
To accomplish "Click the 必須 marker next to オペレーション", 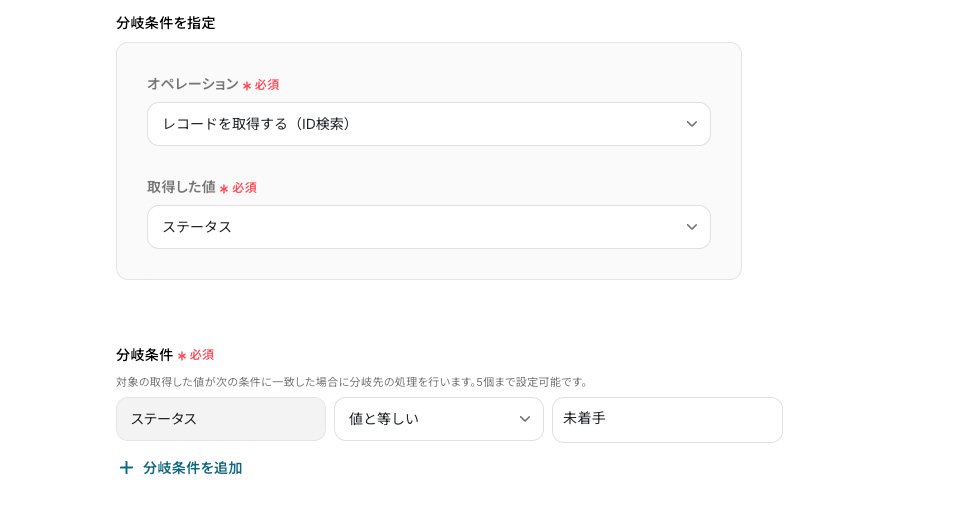I will click(267, 85).
